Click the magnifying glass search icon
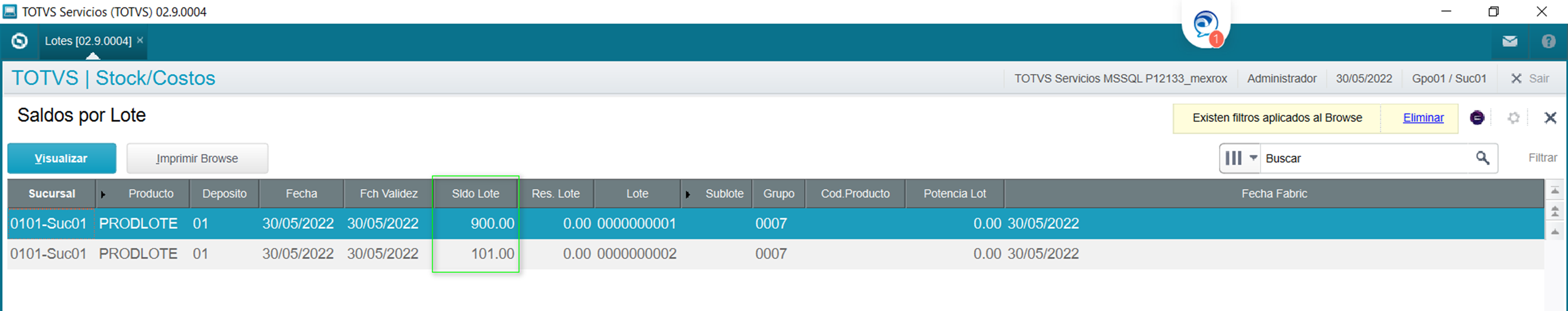Viewport: 1568px width, 311px height. point(1482,158)
